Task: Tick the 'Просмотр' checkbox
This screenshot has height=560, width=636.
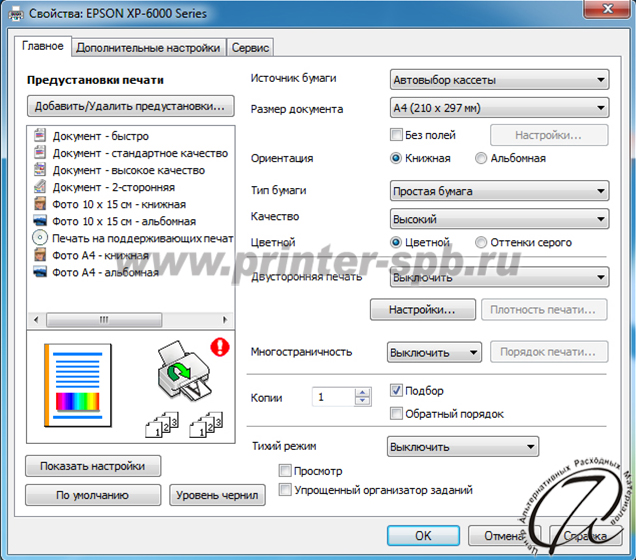Action: (x=285, y=471)
